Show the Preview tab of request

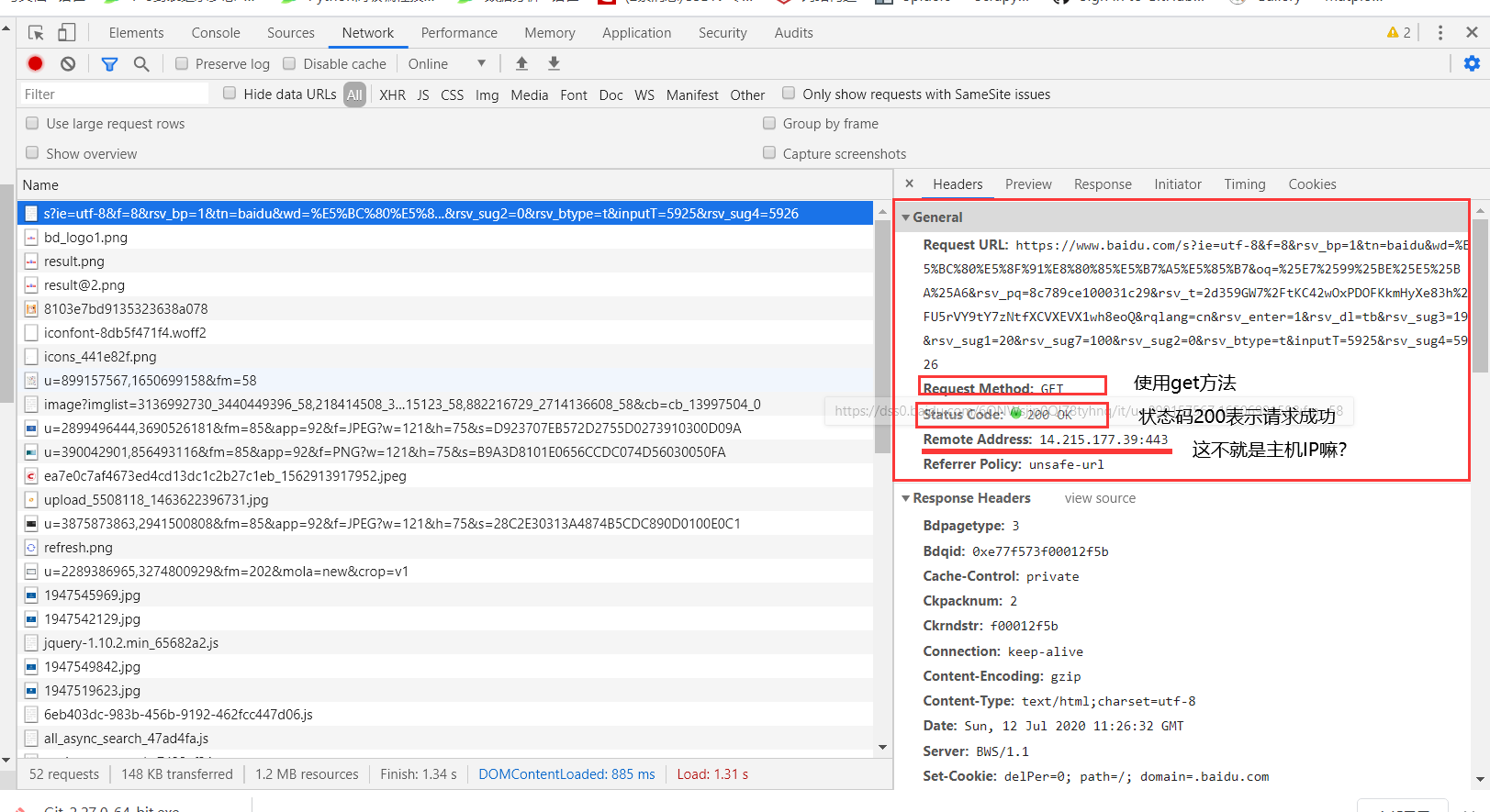[1028, 184]
